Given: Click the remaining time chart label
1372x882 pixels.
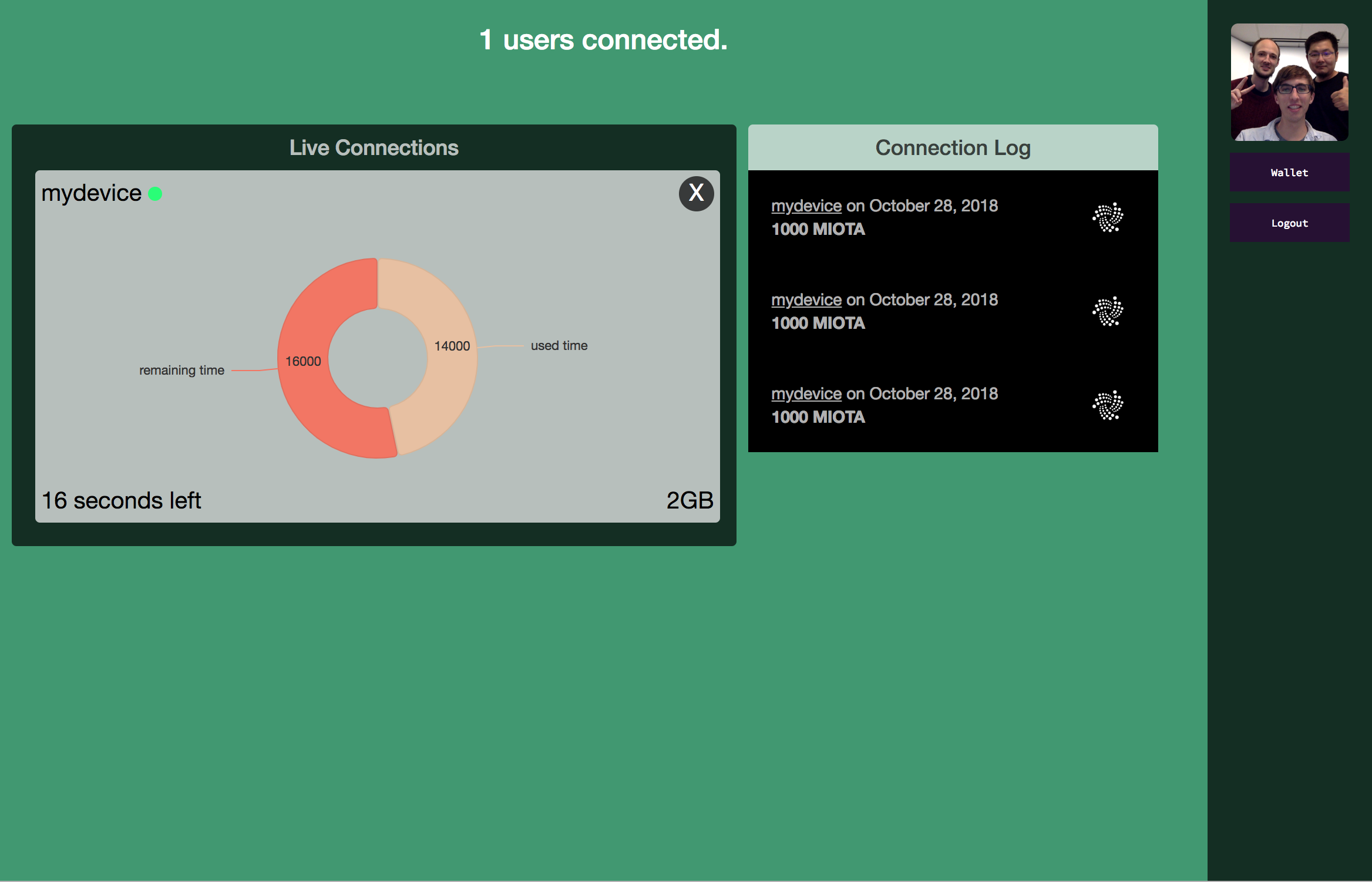Looking at the screenshot, I should 181,371.
